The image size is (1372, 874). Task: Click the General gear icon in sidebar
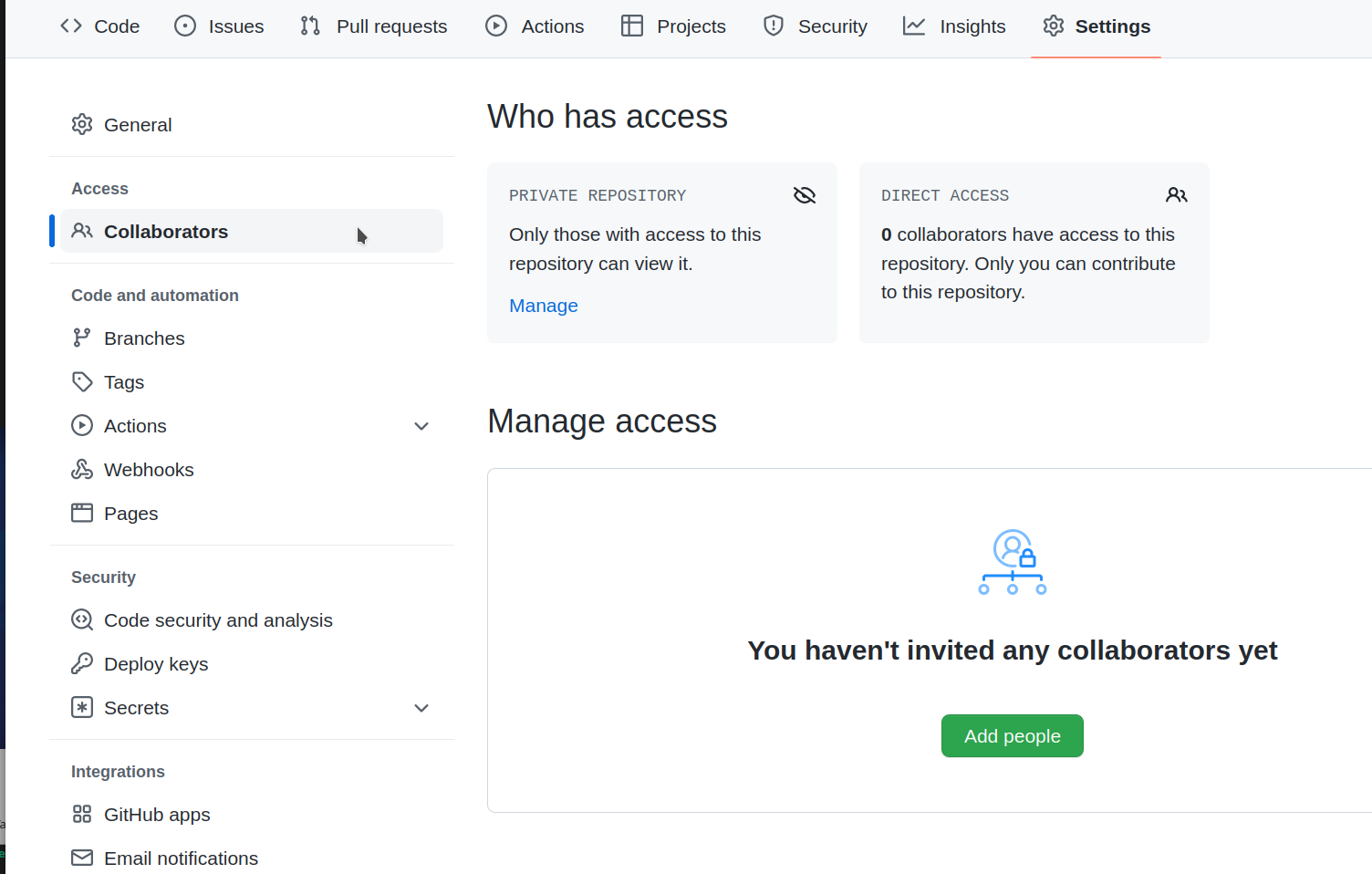(82, 124)
